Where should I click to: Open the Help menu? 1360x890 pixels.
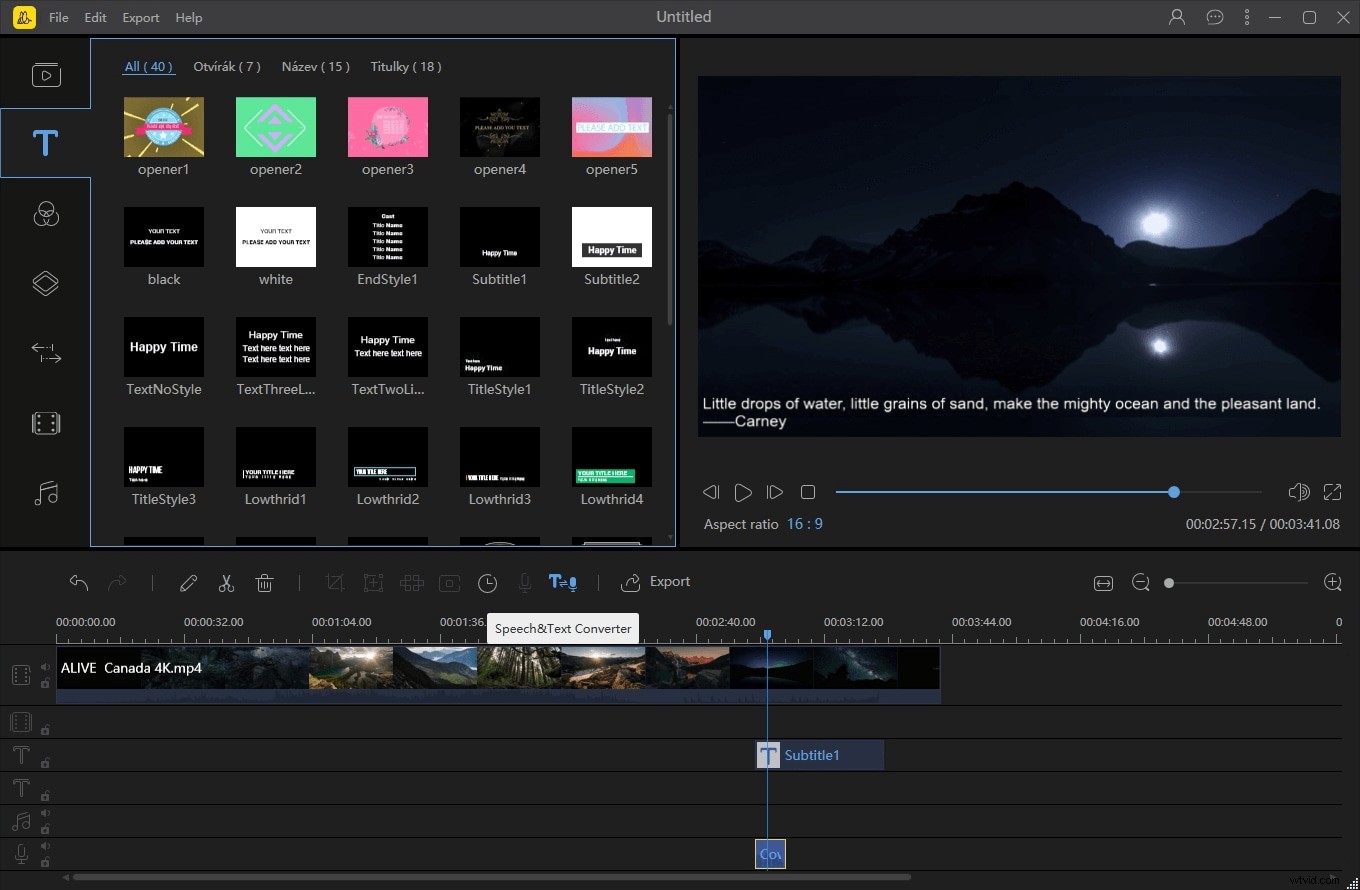click(188, 17)
